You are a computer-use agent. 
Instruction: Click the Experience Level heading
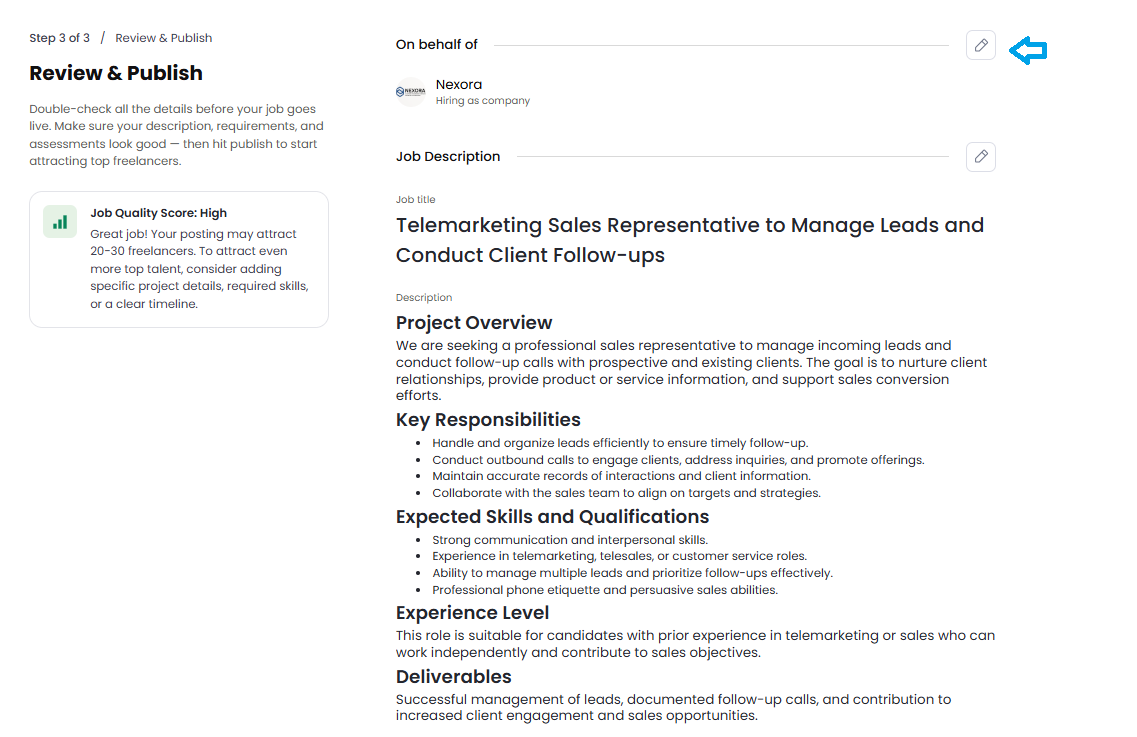472,613
